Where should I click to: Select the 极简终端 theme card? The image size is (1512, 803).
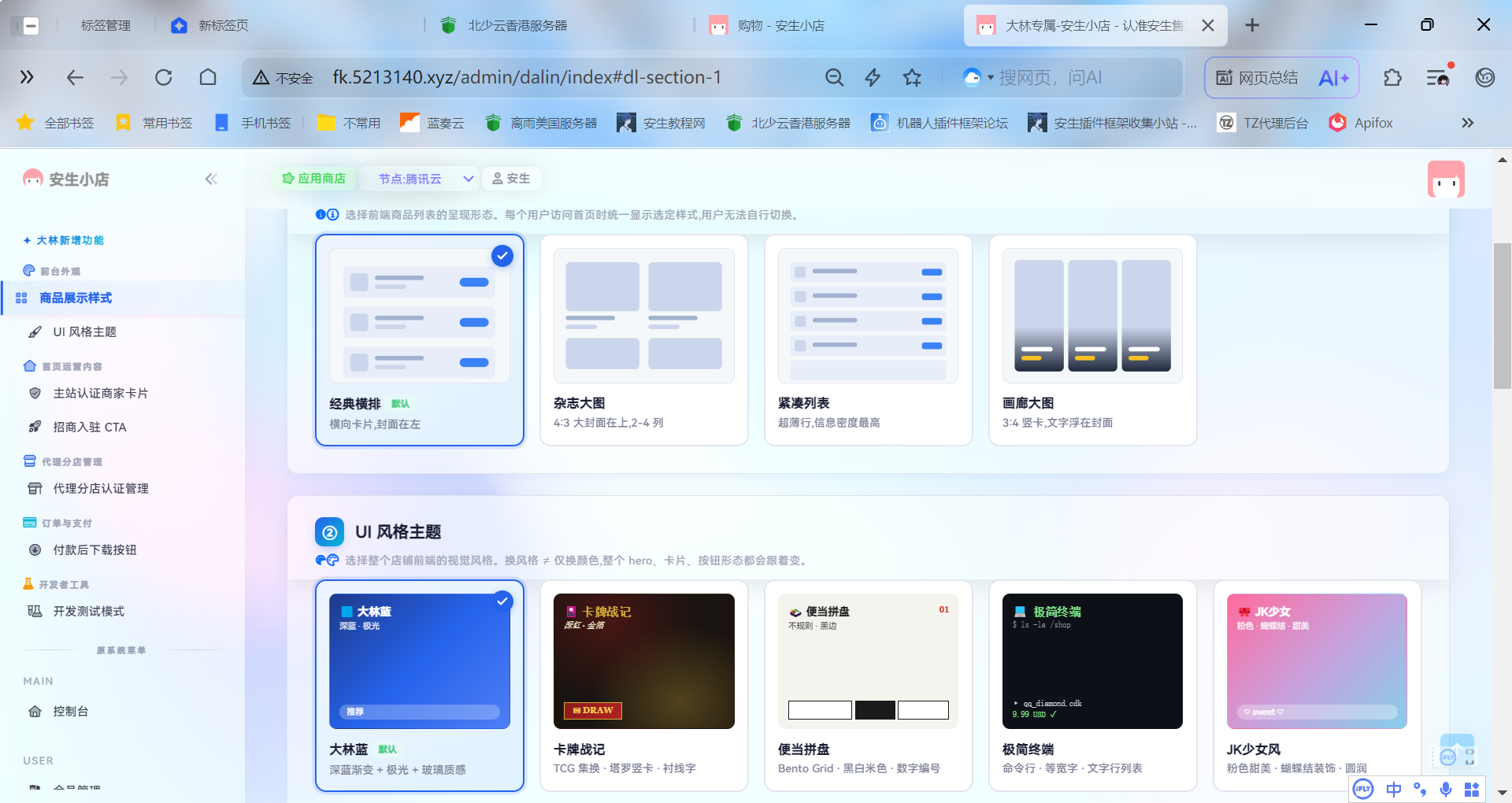pyautogui.click(x=1093, y=686)
